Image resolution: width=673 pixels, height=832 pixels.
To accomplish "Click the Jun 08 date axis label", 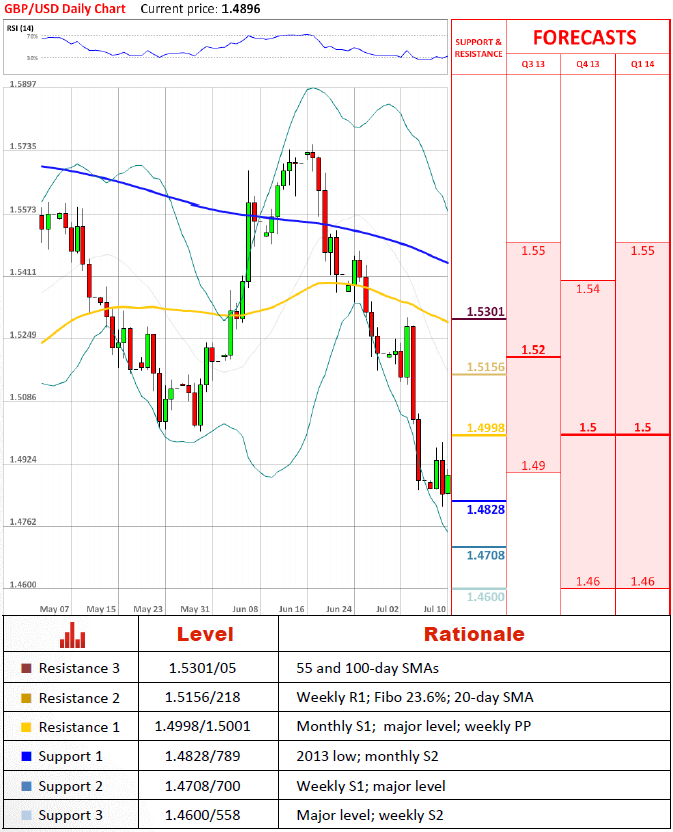I will [245, 609].
